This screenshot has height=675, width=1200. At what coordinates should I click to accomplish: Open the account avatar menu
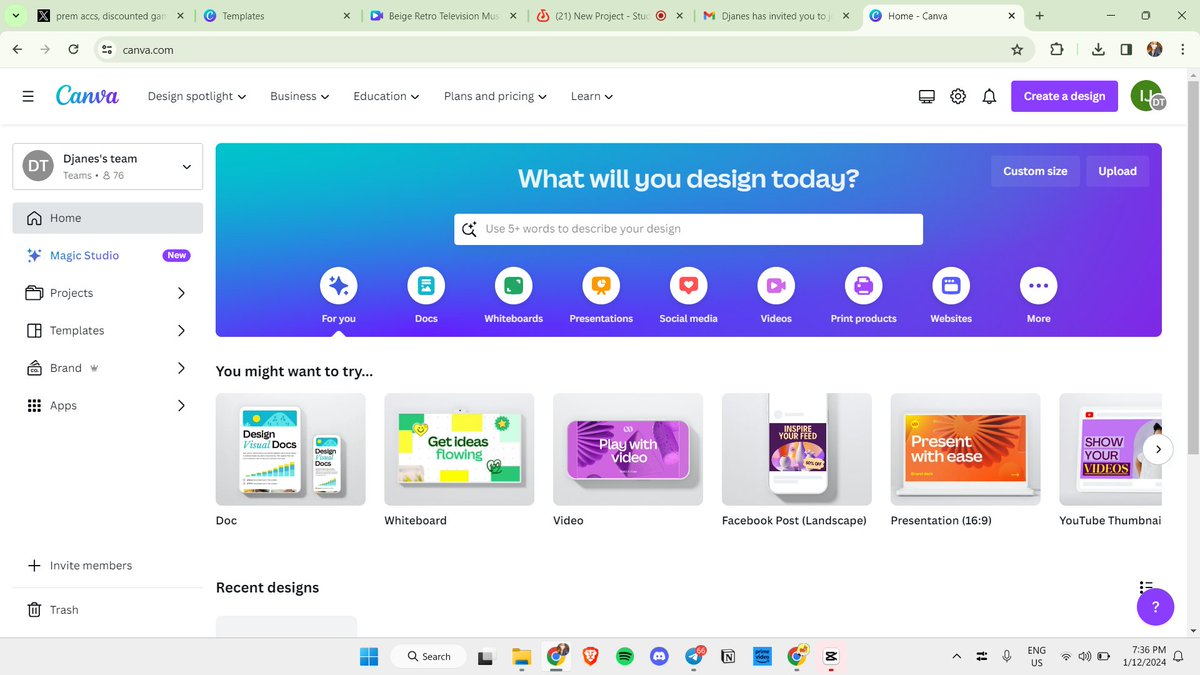pyautogui.click(x=1147, y=96)
